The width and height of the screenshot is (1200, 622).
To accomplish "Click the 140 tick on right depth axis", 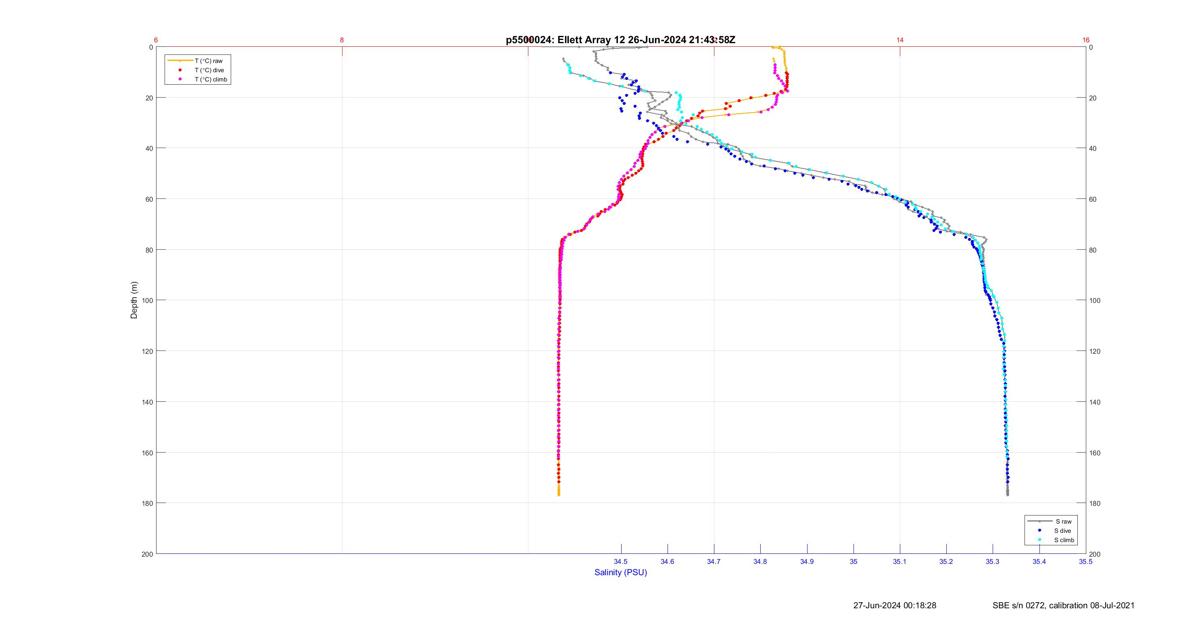I will [1096, 402].
